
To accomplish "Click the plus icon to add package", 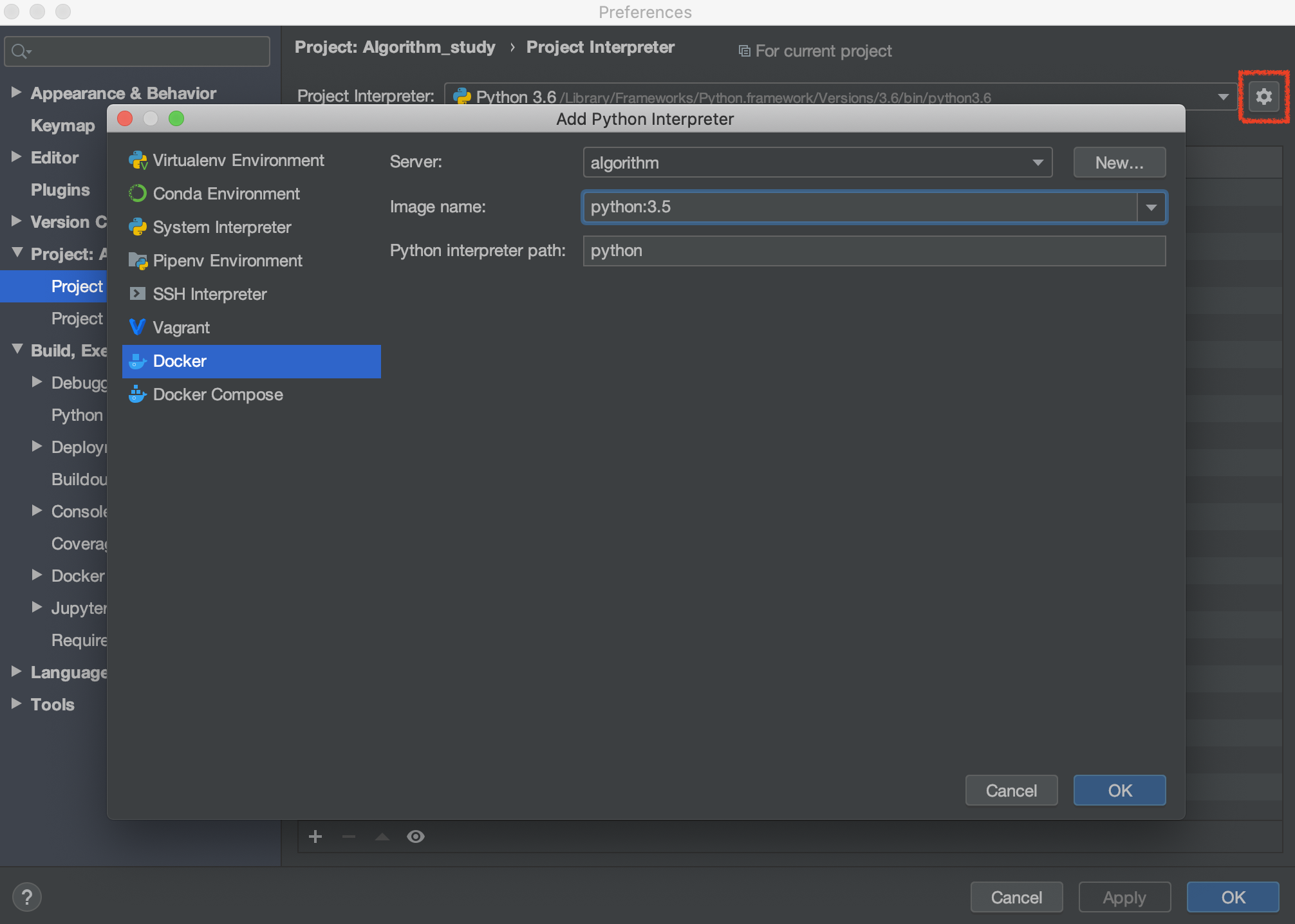I will pos(315,836).
